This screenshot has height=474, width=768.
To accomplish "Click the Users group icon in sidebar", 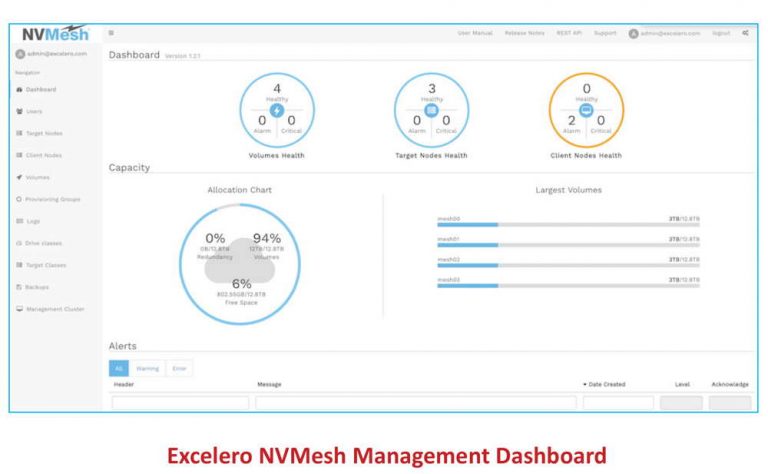I will pyautogui.click(x=19, y=111).
